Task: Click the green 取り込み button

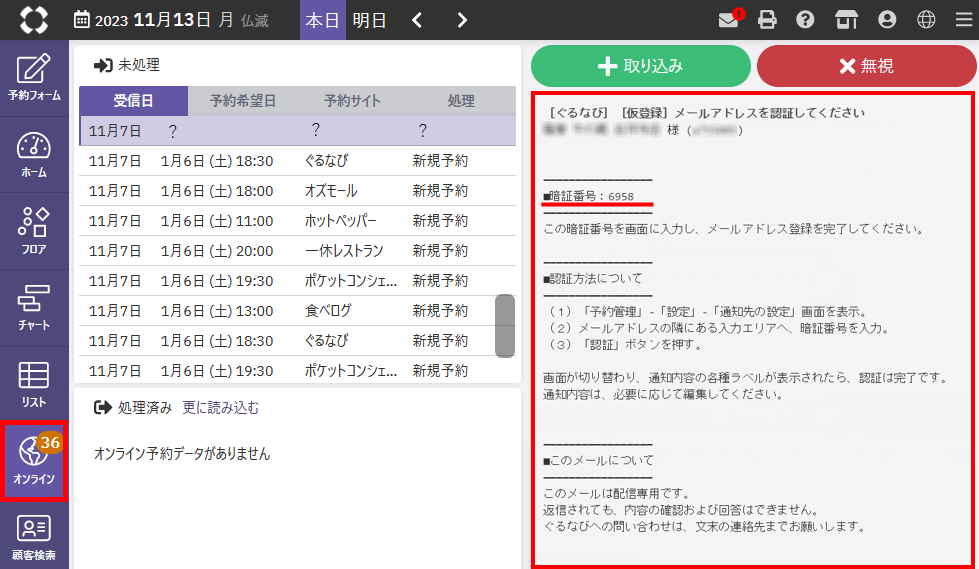Action: [640, 66]
